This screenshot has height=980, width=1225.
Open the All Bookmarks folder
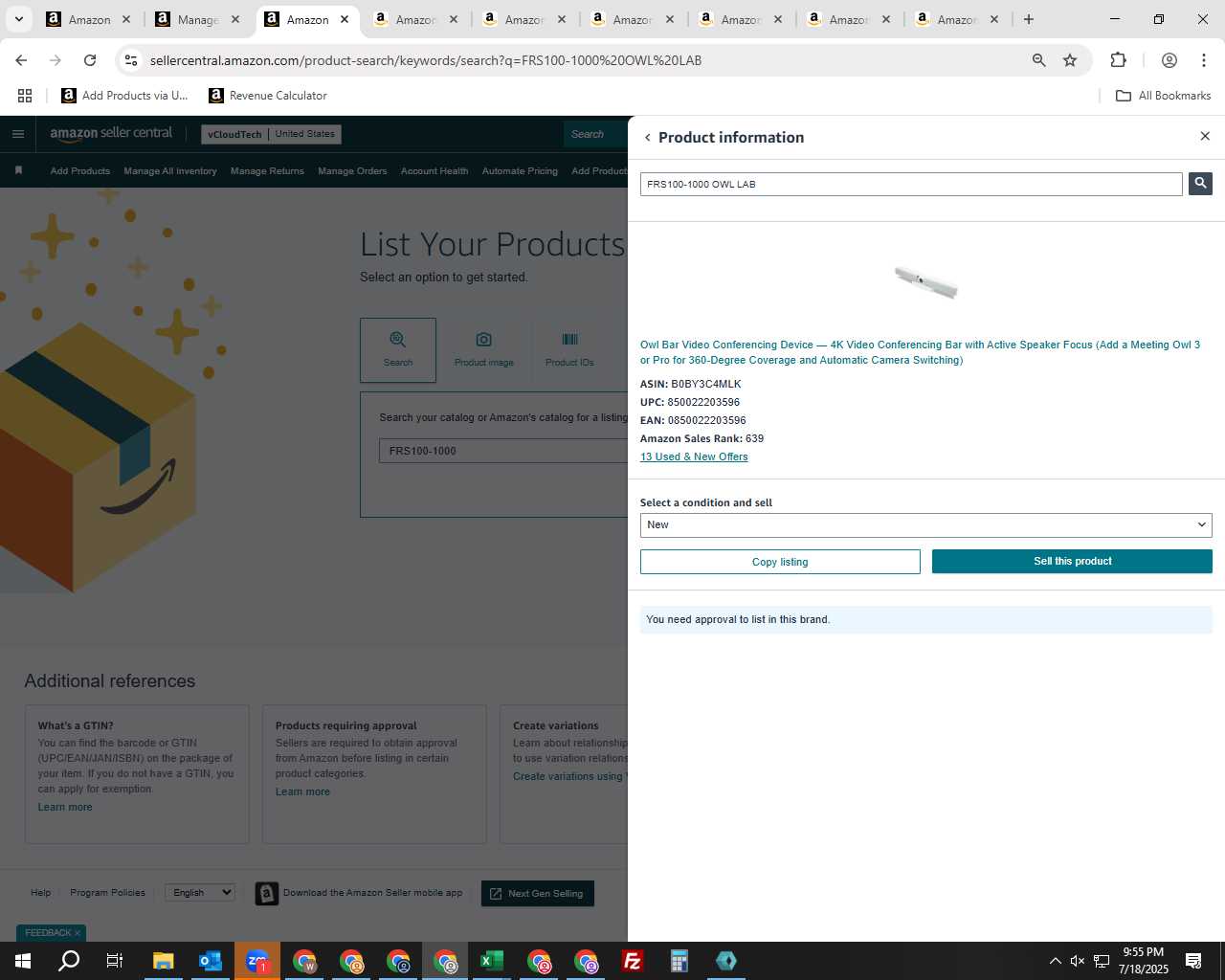[x=1164, y=96]
